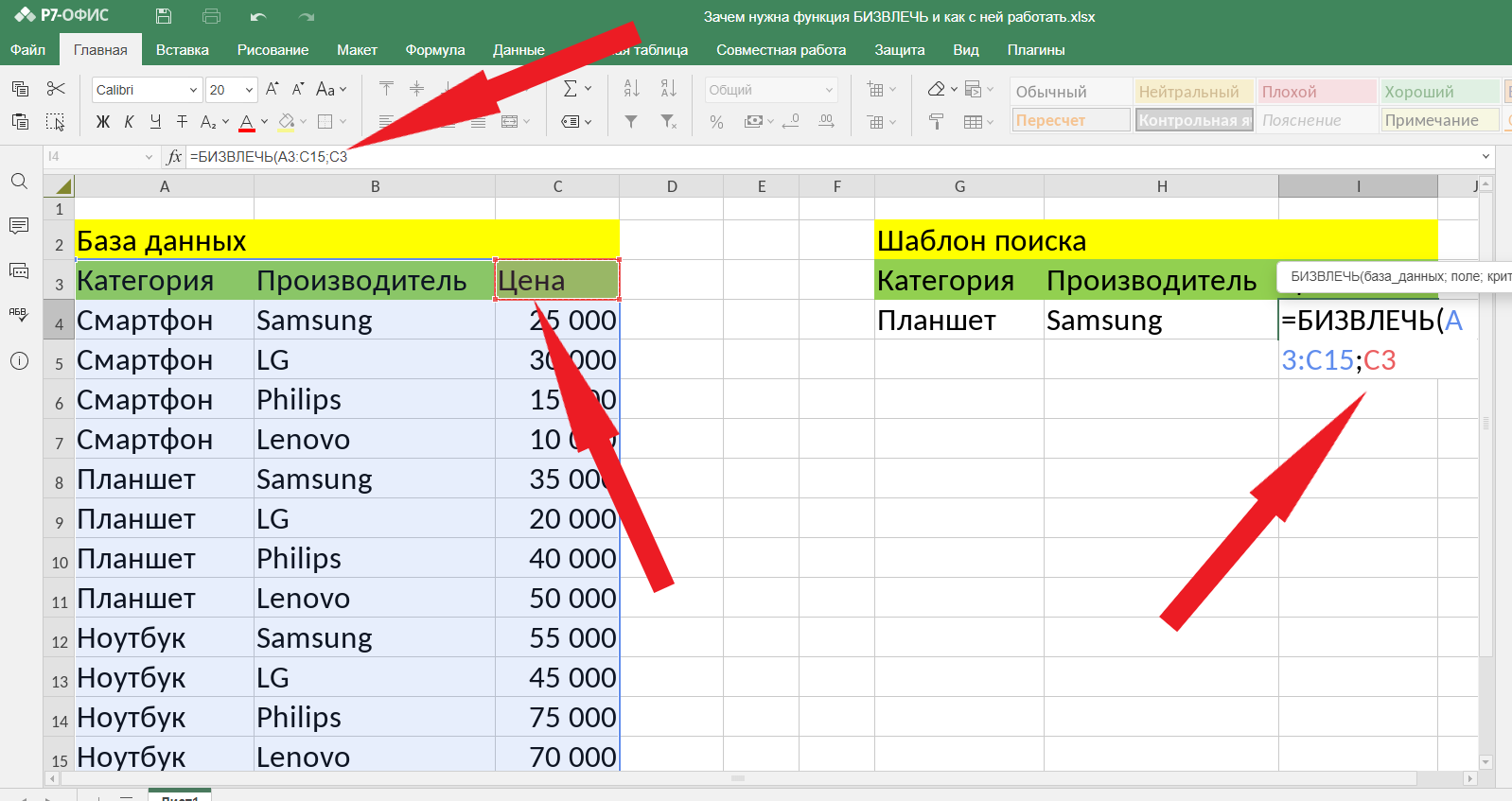This screenshot has width=1512, height=801.
Task: Align cell text to the top
Action: click(386, 89)
